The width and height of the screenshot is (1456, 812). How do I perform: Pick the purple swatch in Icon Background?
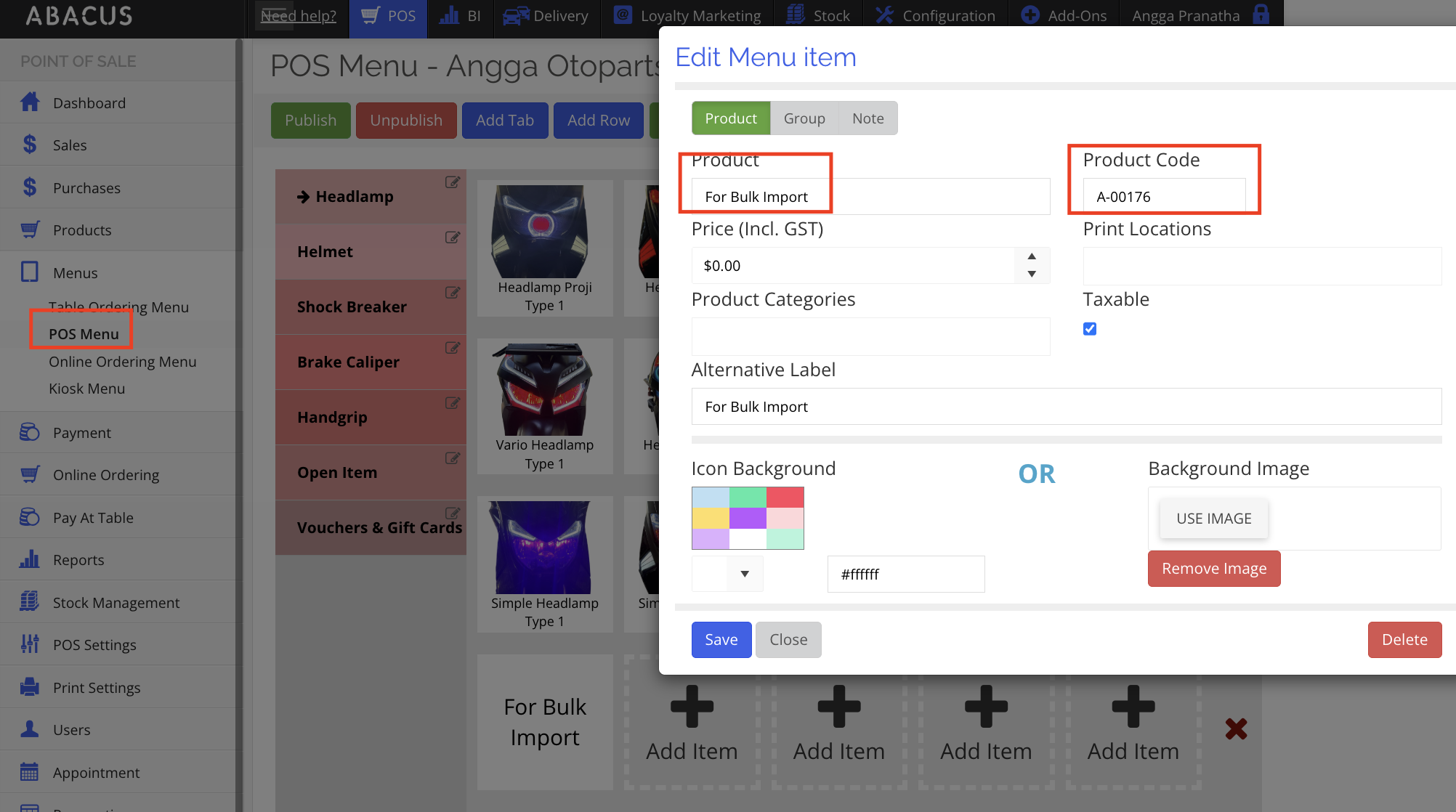click(x=748, y=518)
